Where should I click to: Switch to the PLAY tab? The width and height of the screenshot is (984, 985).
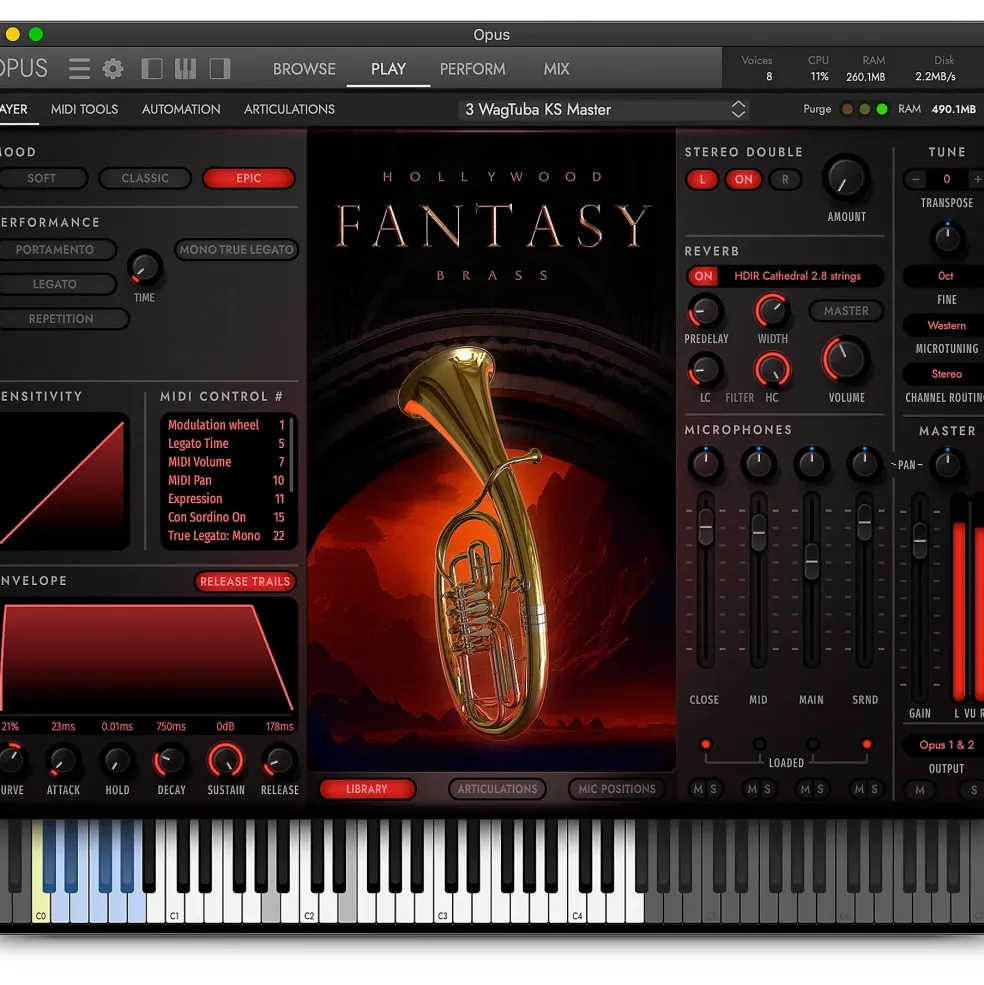tap(388, 69)
